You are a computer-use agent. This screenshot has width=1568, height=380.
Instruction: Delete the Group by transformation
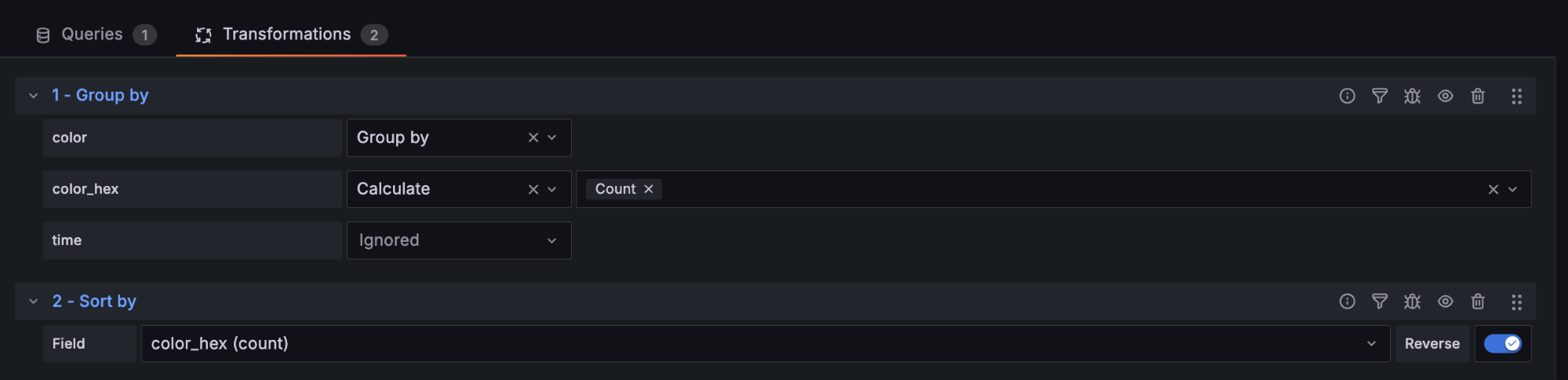click(x=1478, y=96)
